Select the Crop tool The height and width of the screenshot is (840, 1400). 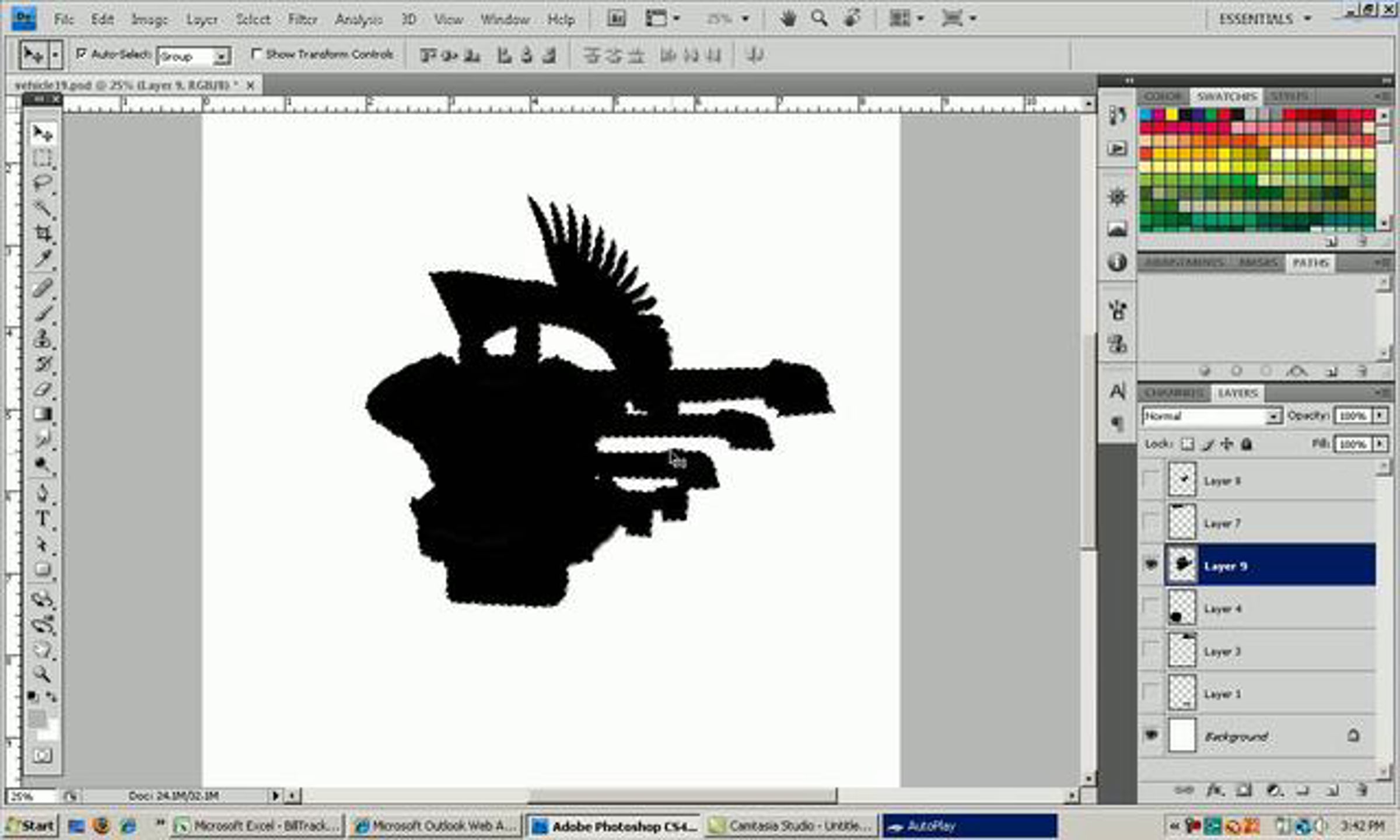[x=43, y=233]
